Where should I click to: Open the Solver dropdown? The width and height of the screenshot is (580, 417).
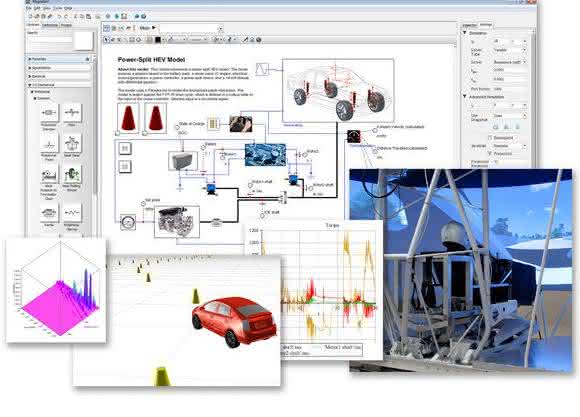click(509, 62)
